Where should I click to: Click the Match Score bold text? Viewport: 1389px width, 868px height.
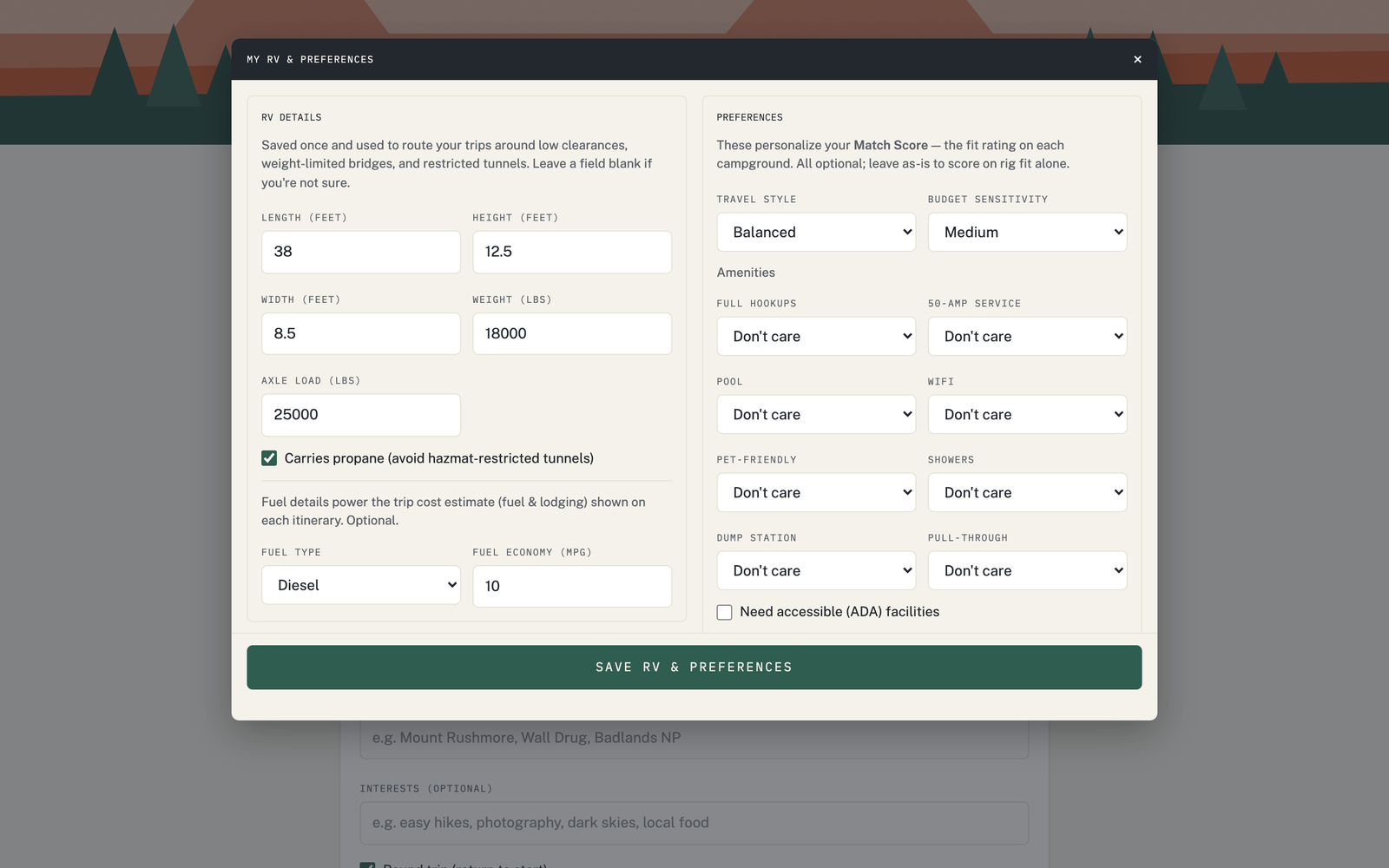point(891,145)
